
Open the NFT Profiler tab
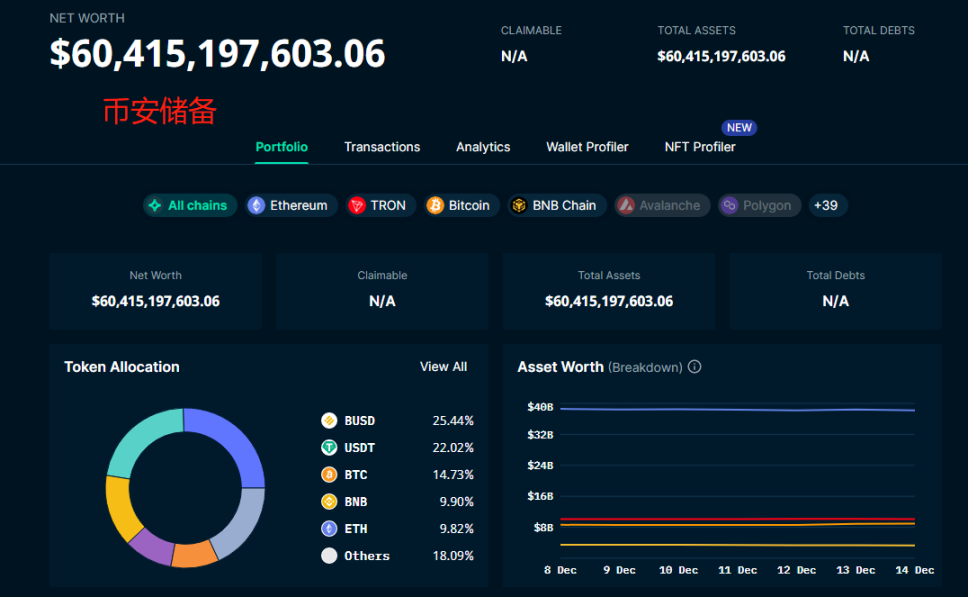700,147
